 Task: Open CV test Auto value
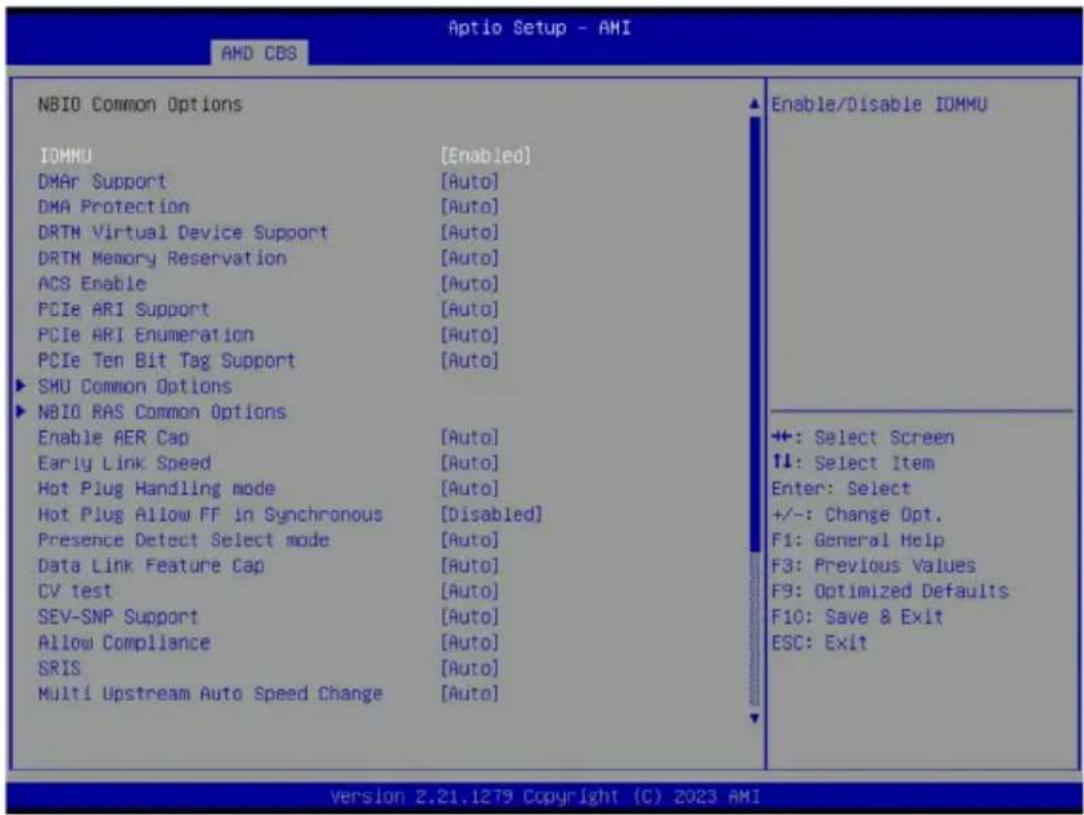(x=469, y=590)
